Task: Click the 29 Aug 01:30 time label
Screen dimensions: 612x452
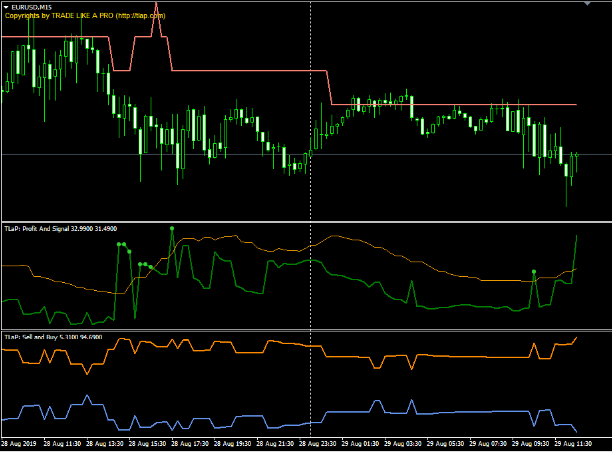Action: click(360, 444)
